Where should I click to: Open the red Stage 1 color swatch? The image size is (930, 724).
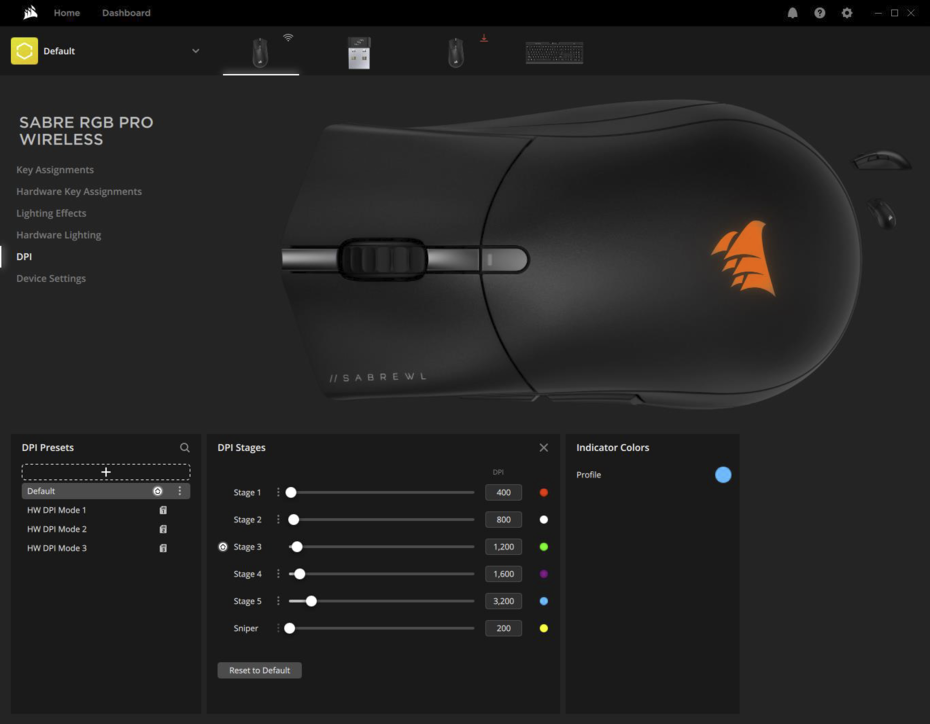point(544,492)
